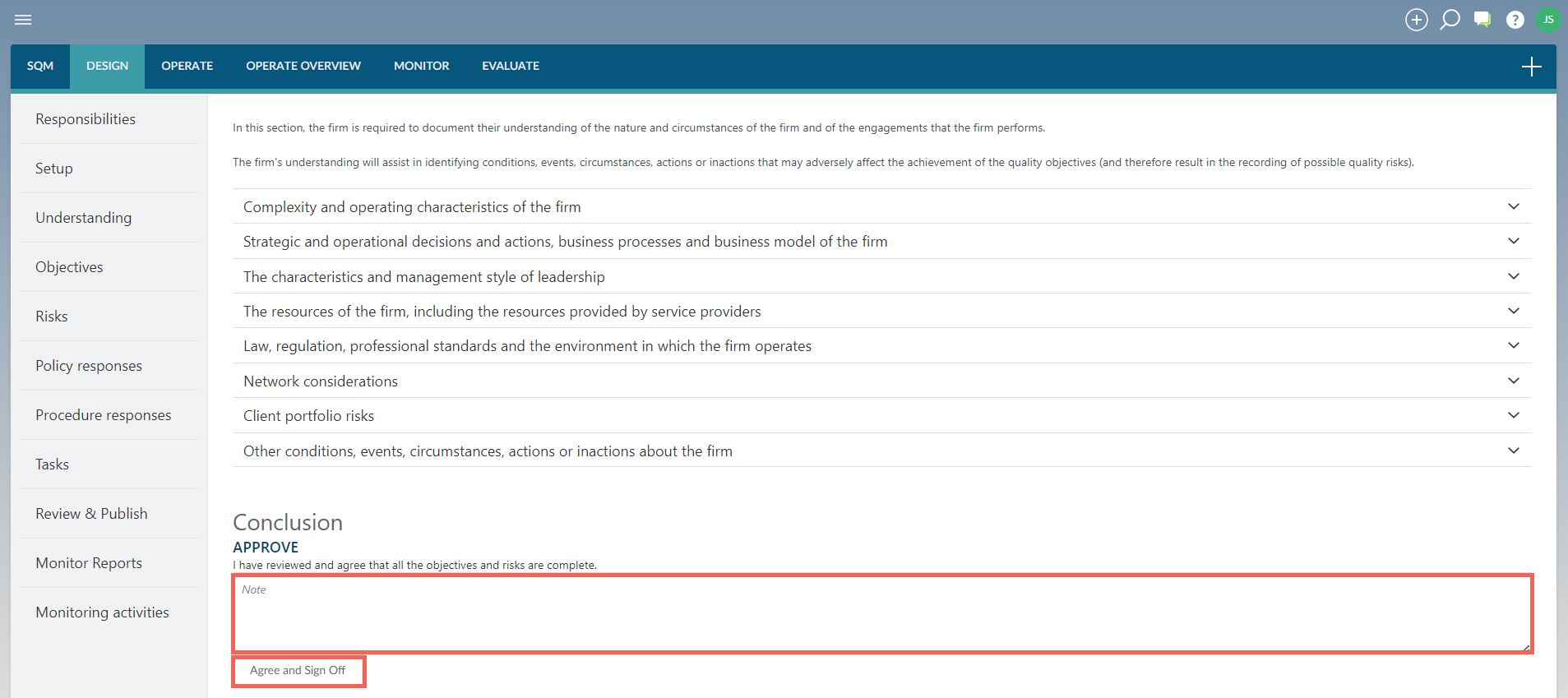Expand chevron for Law, regulation, professional standards
The image size is (1568, 698).
coord(1513,345)
